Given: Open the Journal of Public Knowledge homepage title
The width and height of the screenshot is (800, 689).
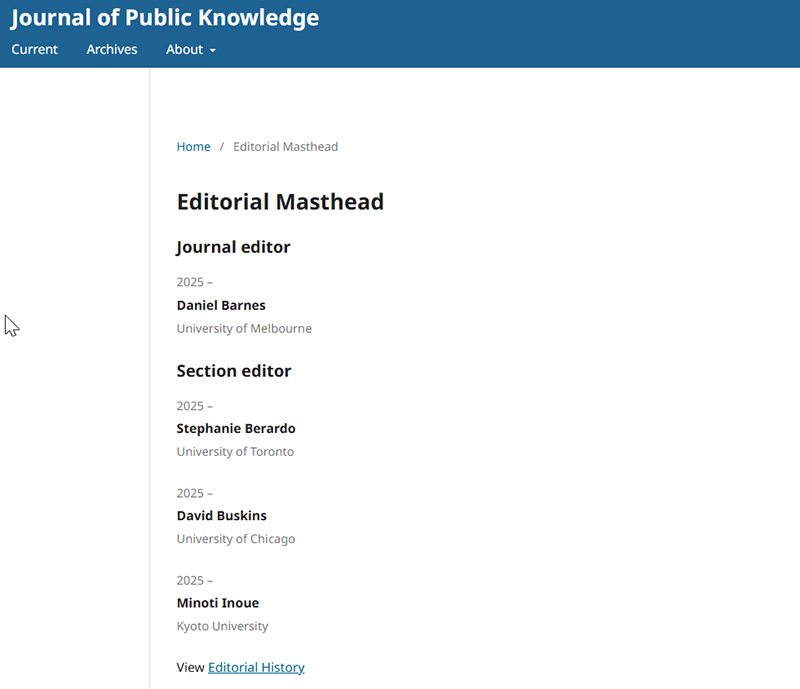Looking at the screenshot, I should (x=165, y=18).
